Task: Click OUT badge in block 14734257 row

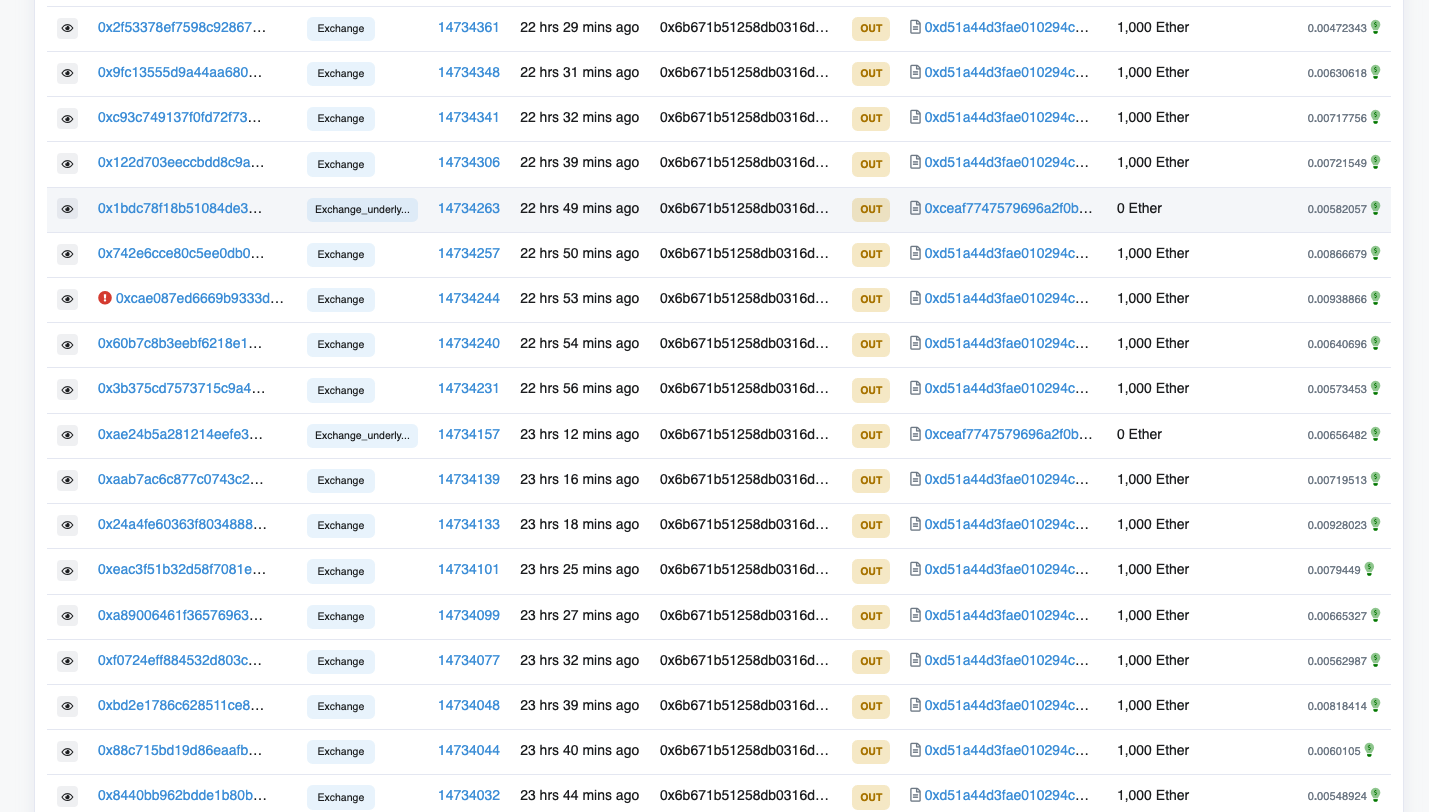Action: [870, 254]
